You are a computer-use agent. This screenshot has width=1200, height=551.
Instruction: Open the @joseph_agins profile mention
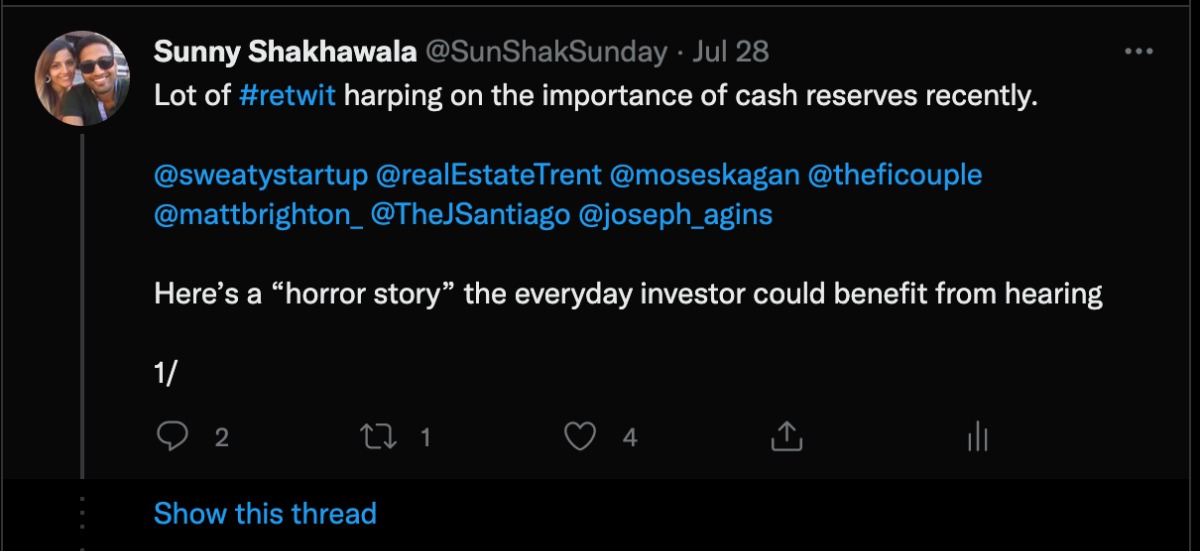676,215
